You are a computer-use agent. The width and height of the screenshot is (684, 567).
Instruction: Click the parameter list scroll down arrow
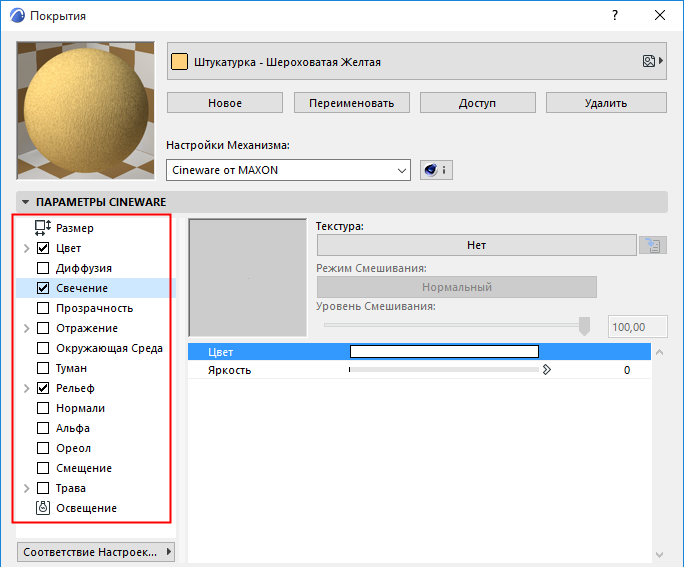point(660,554)
